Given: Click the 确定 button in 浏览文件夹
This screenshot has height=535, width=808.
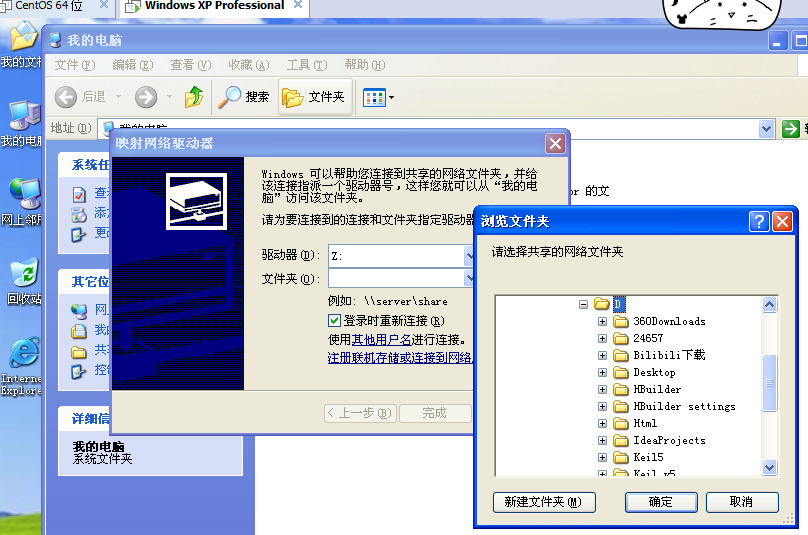Looking at the screenshot, I should (x=661, y=502).
